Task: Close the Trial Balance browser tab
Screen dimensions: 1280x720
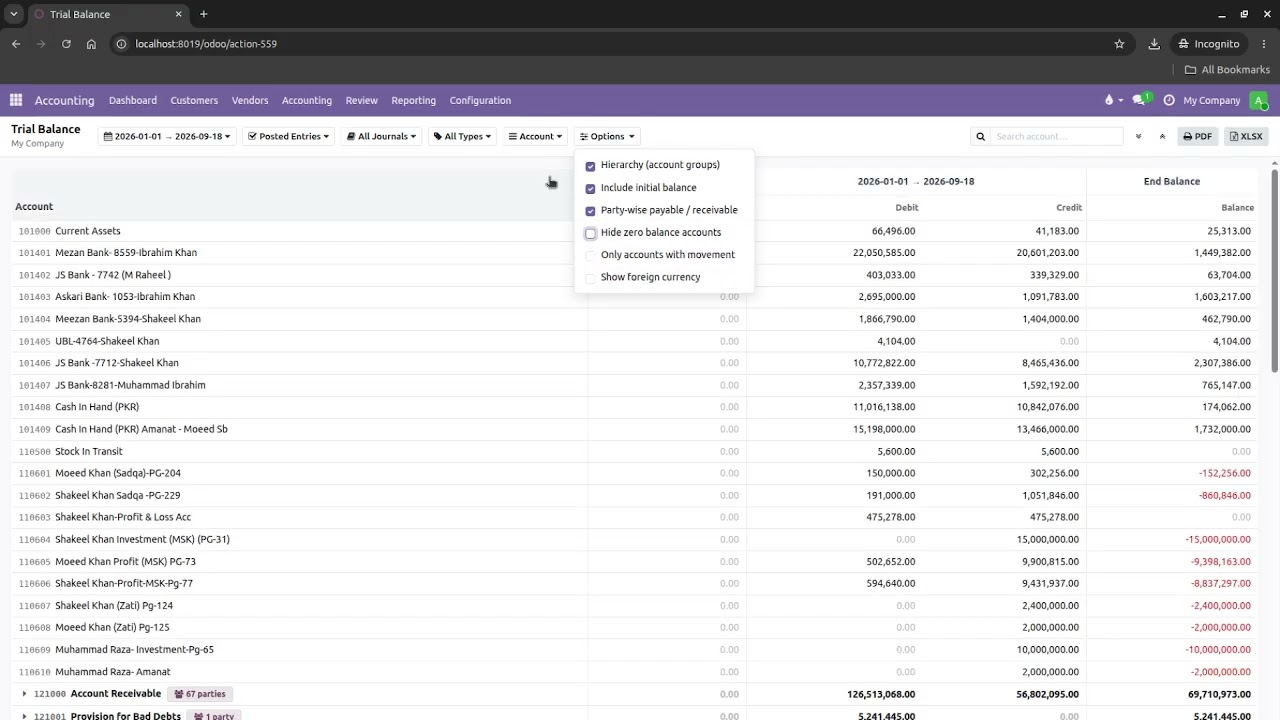Action: 179,14
